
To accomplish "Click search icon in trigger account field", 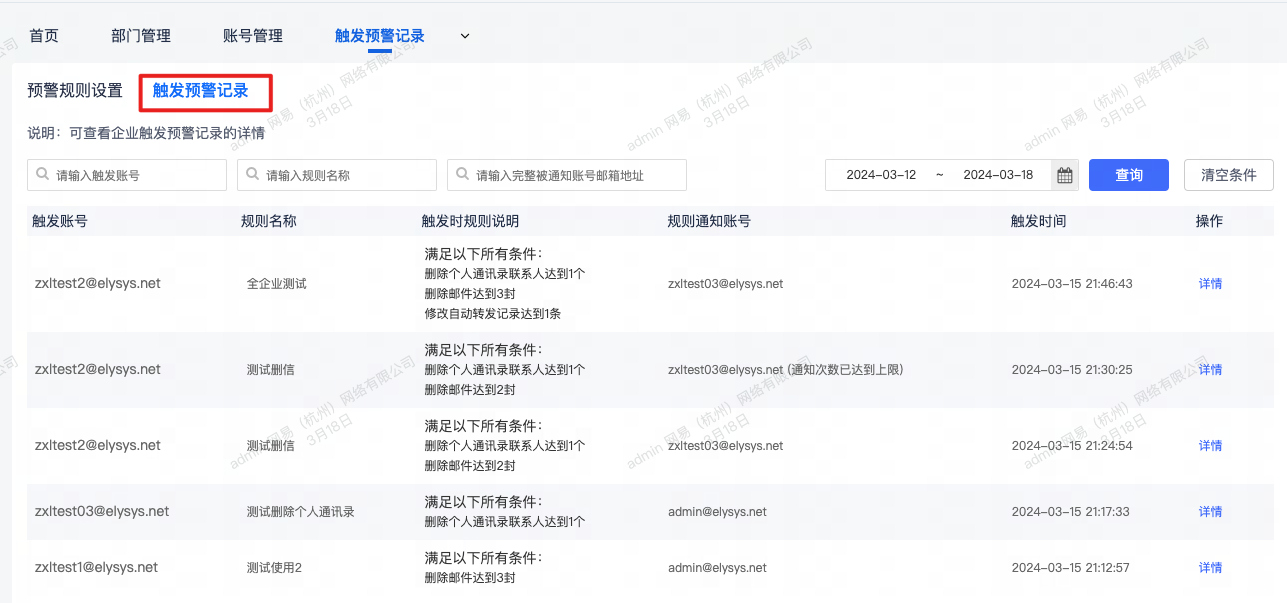I will (x=42, y=174).
